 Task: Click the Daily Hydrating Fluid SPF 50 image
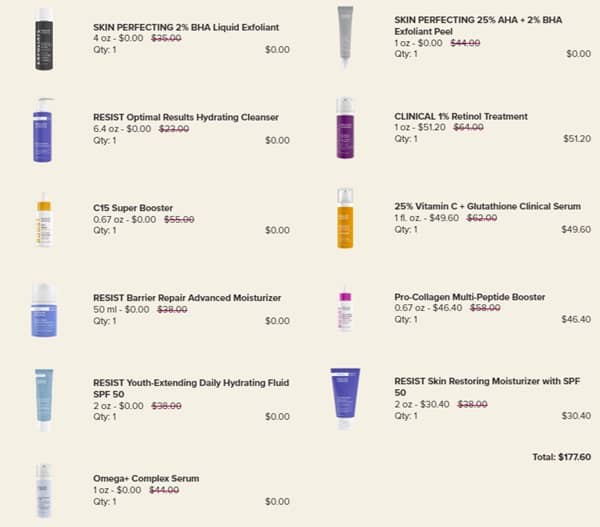[43, 398]
